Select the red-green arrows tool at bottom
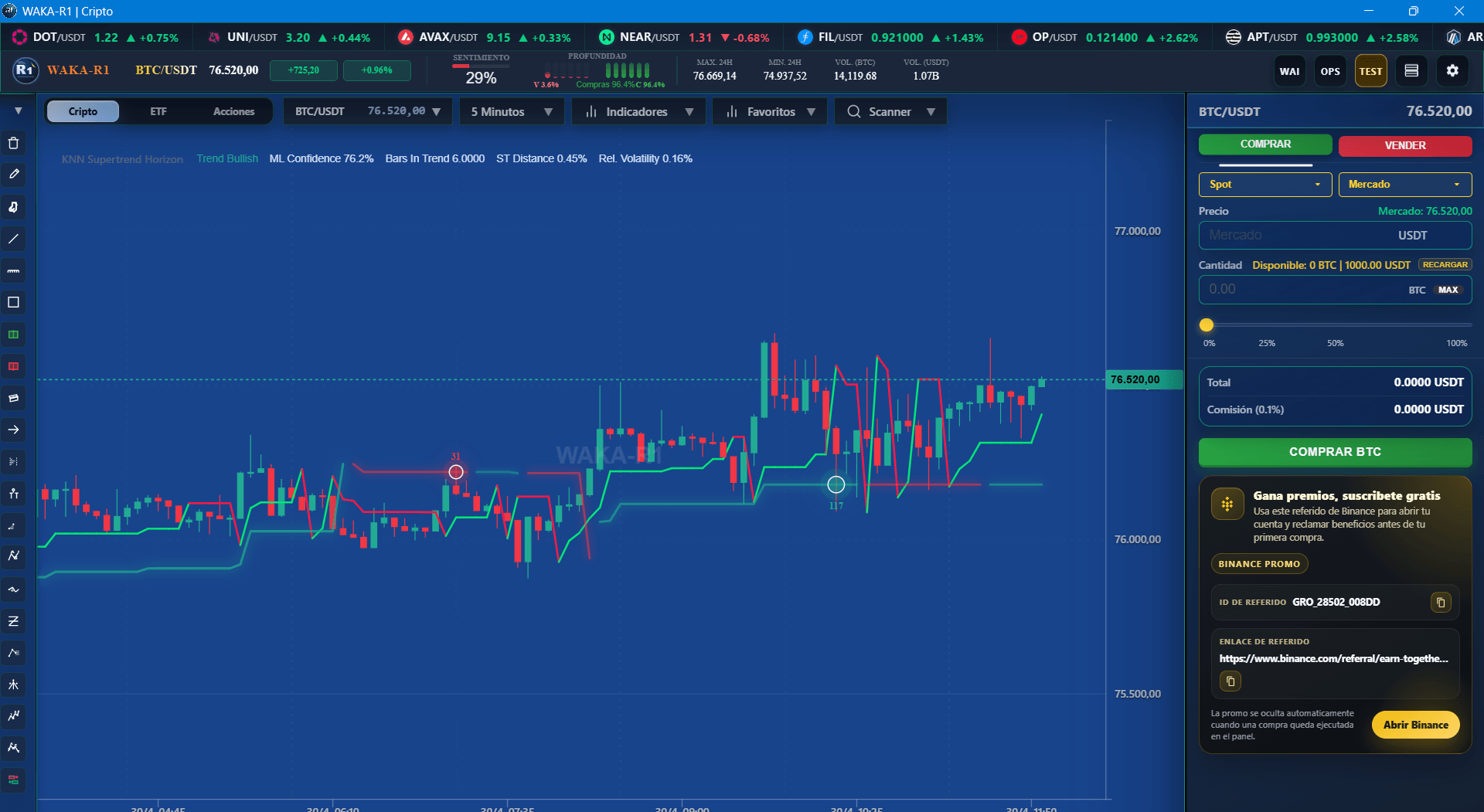1484x812 pixels. [13, 780]
